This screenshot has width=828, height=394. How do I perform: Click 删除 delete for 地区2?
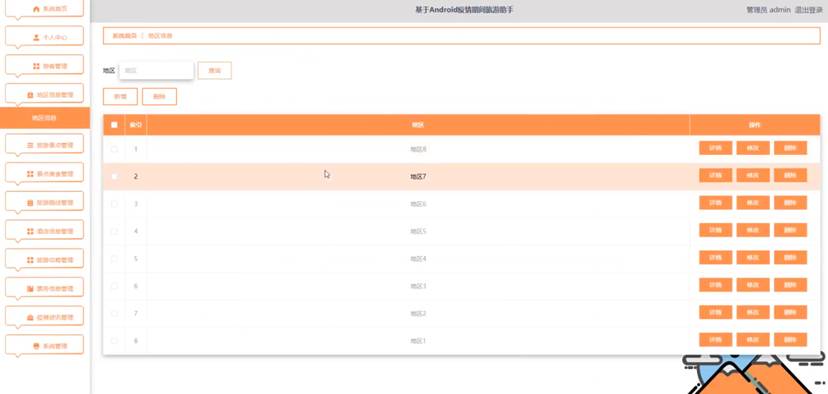[791, 313]
